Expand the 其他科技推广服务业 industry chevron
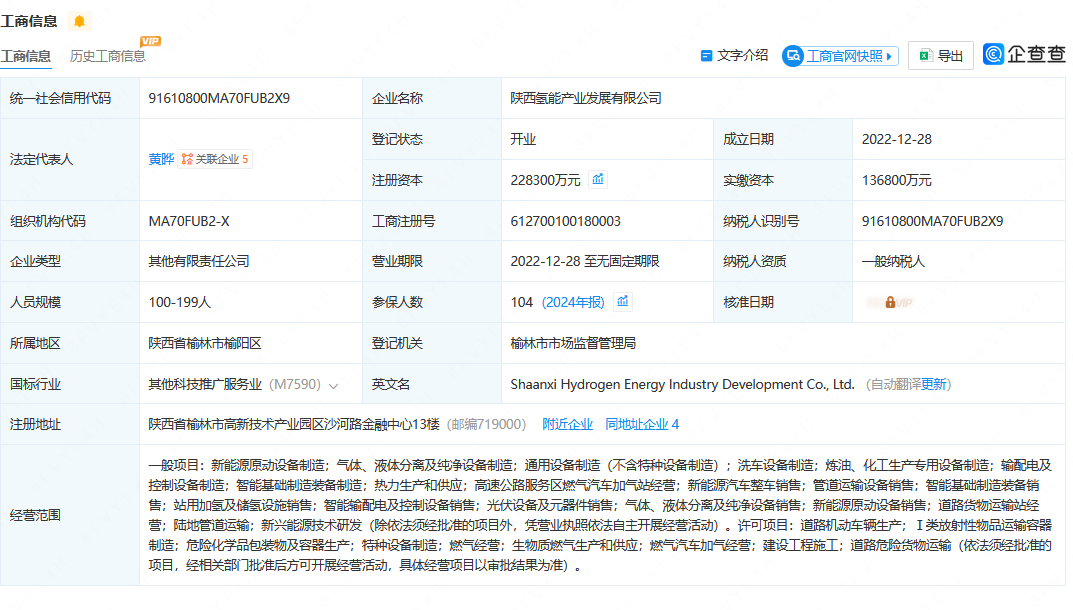Viewport: 1073px width, 610px height. coord(333,385)
